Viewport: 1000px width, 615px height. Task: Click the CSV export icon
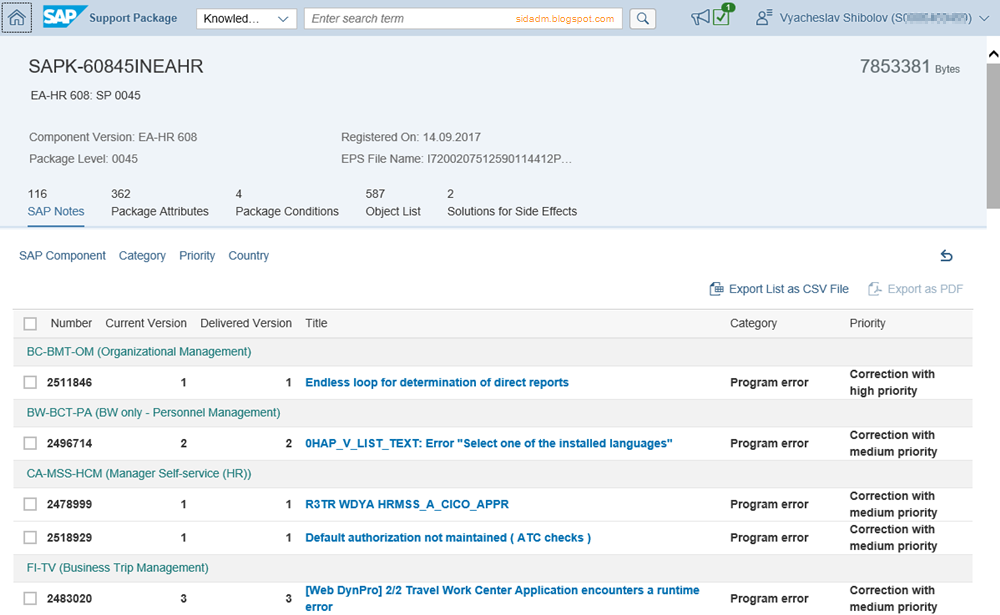pyautogui.click(x=716, y=289)
